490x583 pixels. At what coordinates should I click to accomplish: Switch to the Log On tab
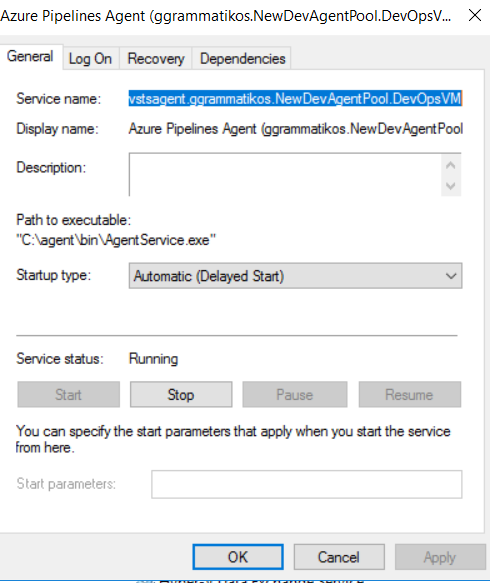(90, 59)
